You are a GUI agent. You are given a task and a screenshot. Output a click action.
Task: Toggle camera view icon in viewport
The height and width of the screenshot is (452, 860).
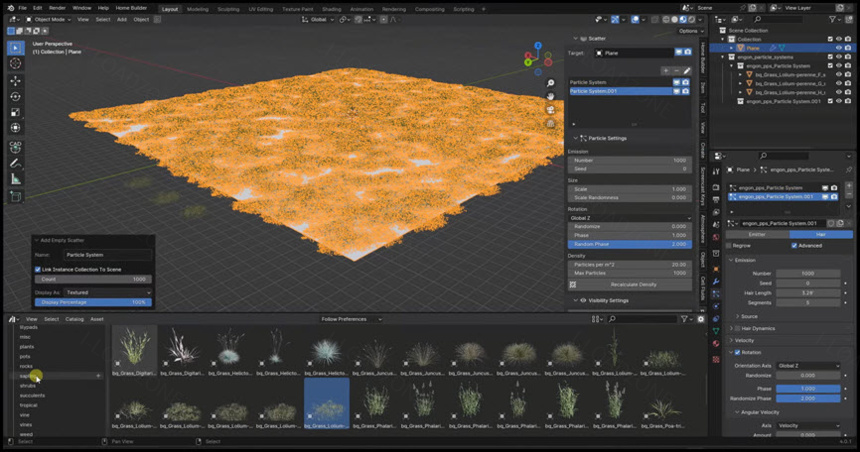(550, 110)
